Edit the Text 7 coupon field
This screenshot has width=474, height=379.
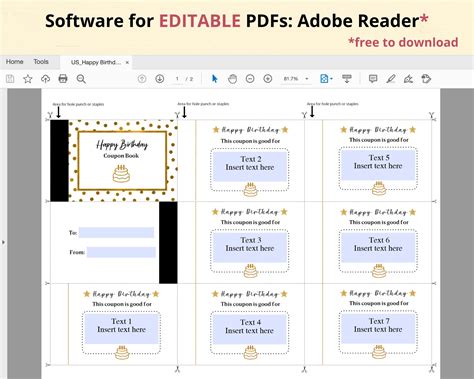(x=378, y=329)
